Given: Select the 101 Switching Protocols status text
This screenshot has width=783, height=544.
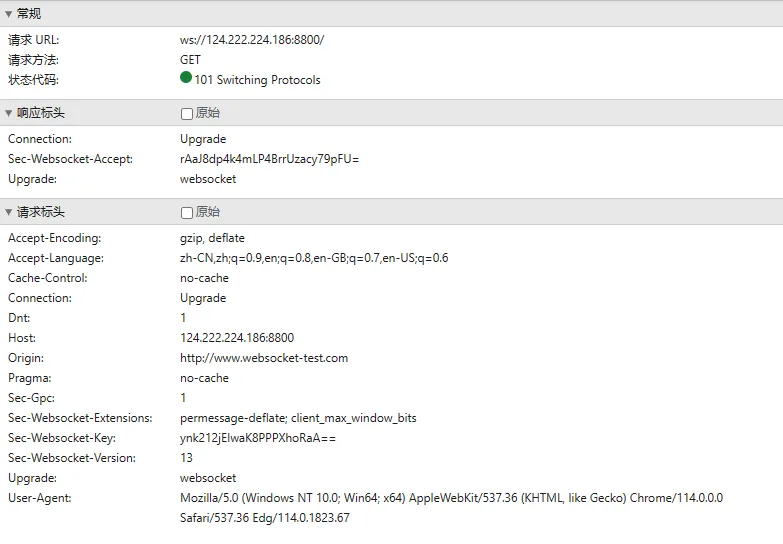Looking at the screenshot, I should pyautogui.click(x=257, y=80).
